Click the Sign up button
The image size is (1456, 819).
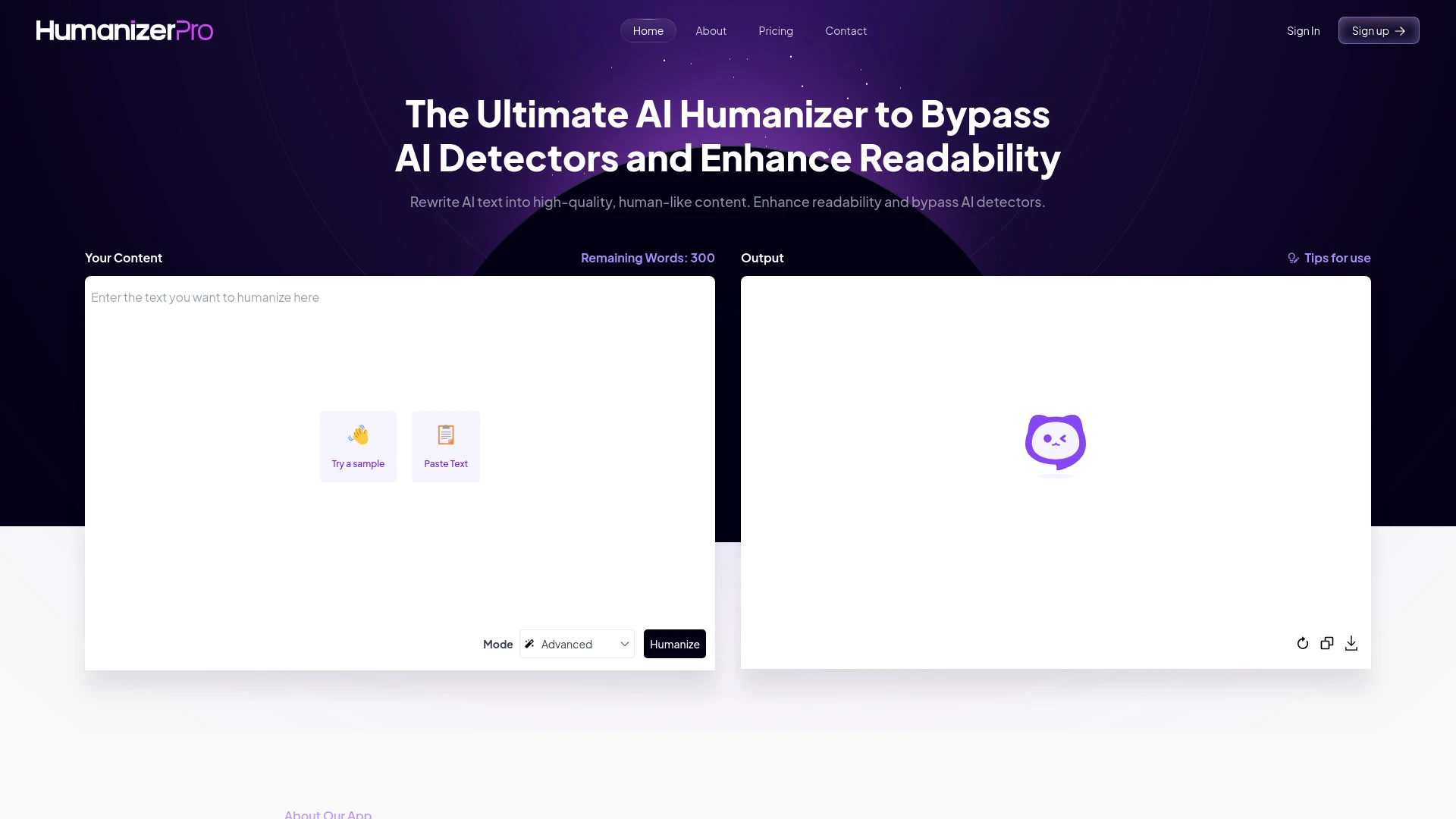coord(1378,30)
